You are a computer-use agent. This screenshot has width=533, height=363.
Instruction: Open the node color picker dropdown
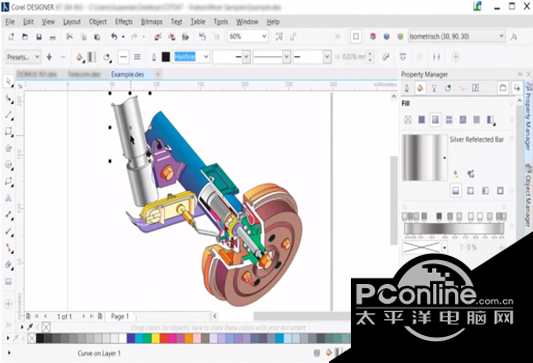point(445,248)
